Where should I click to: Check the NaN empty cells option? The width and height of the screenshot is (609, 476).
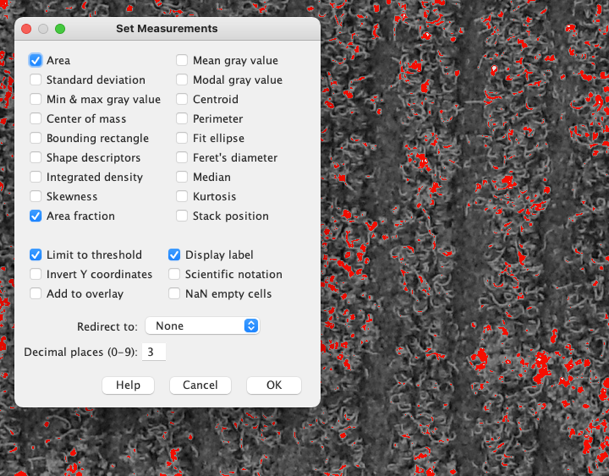[175, 294]
